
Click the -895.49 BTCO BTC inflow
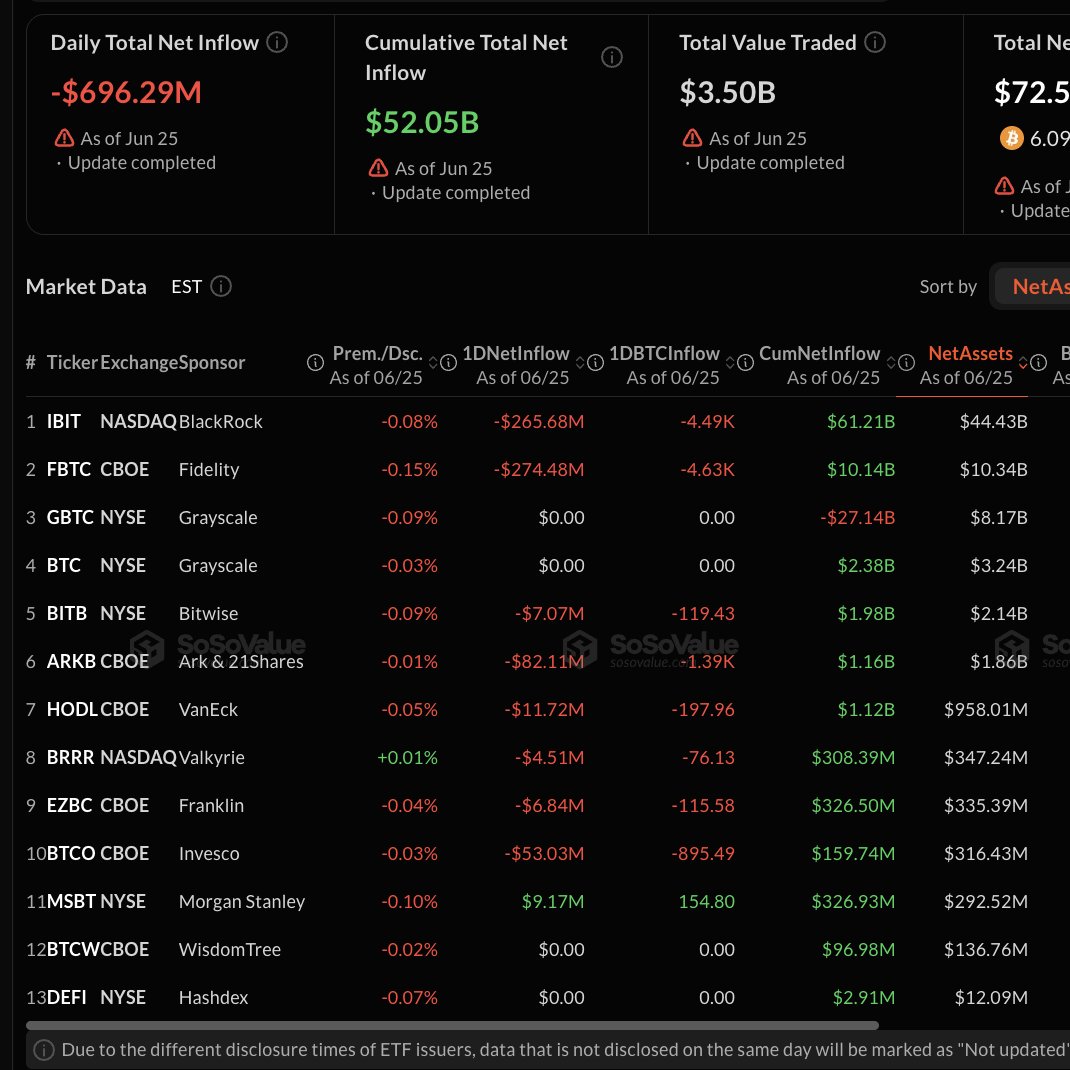tap(703, 853)
